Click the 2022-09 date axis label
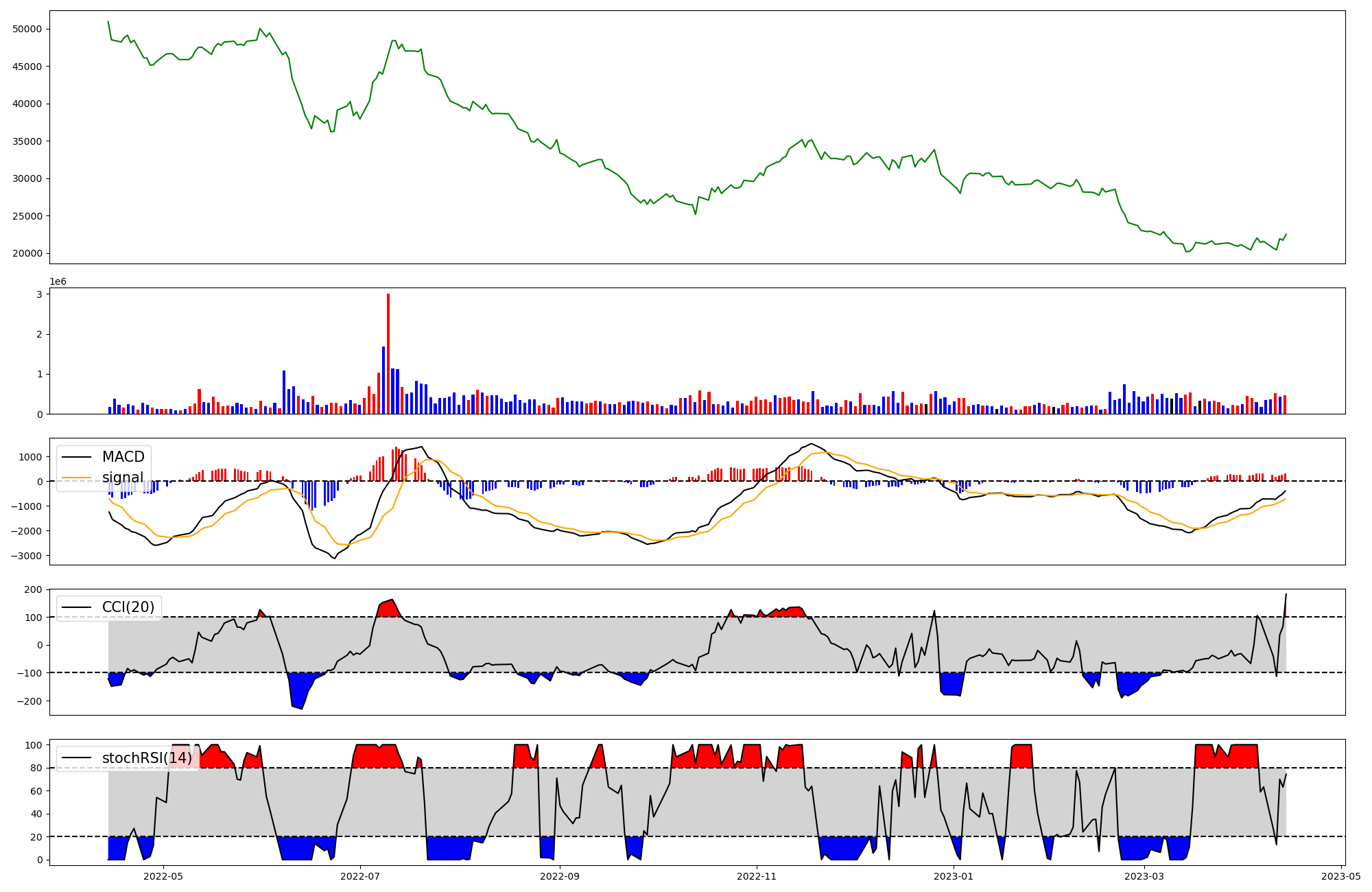The width and height of the screenshot is (1372, 892). click(560, 876)
